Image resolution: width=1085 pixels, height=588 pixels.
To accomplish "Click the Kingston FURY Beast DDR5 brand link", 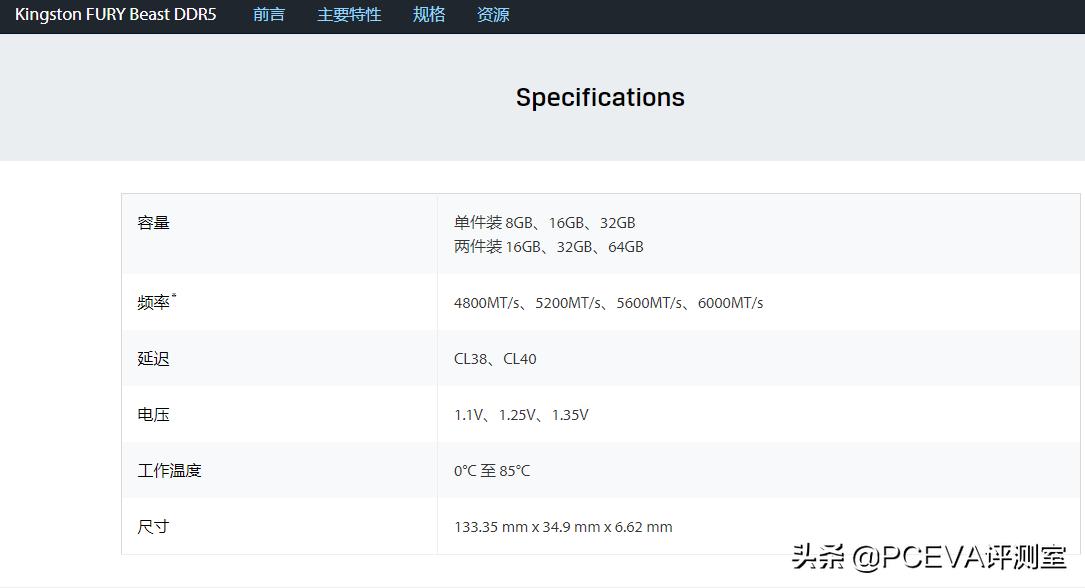I will click(x=115, y=15).
